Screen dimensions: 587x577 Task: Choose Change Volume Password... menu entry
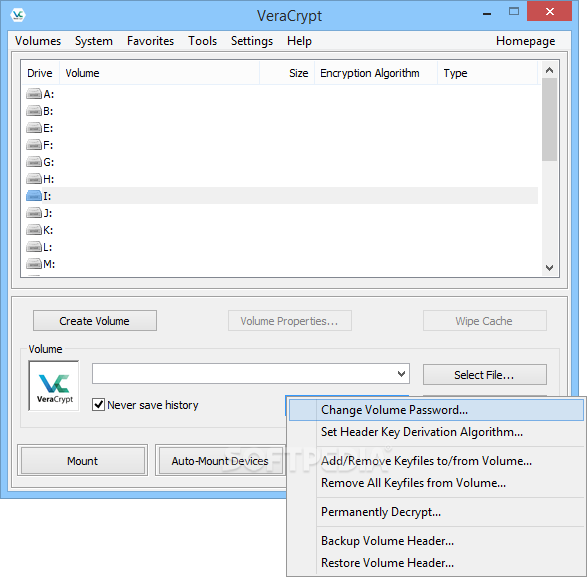pyautogui.click(x=437, y=410)
